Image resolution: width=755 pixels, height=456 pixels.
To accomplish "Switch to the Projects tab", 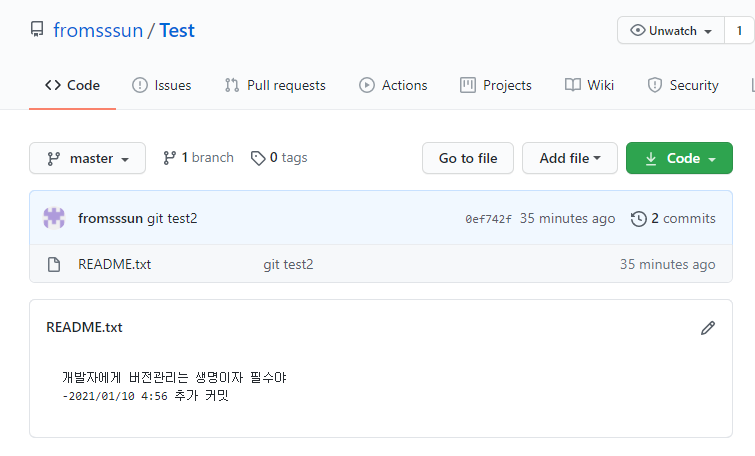I will (x=495, y=85).
